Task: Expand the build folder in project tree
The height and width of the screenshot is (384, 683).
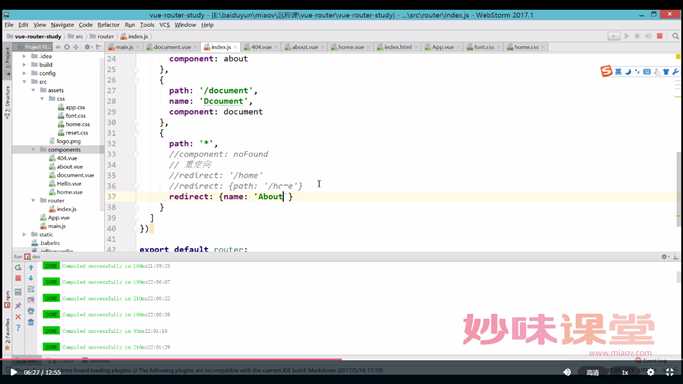Action: click(24, 65)
